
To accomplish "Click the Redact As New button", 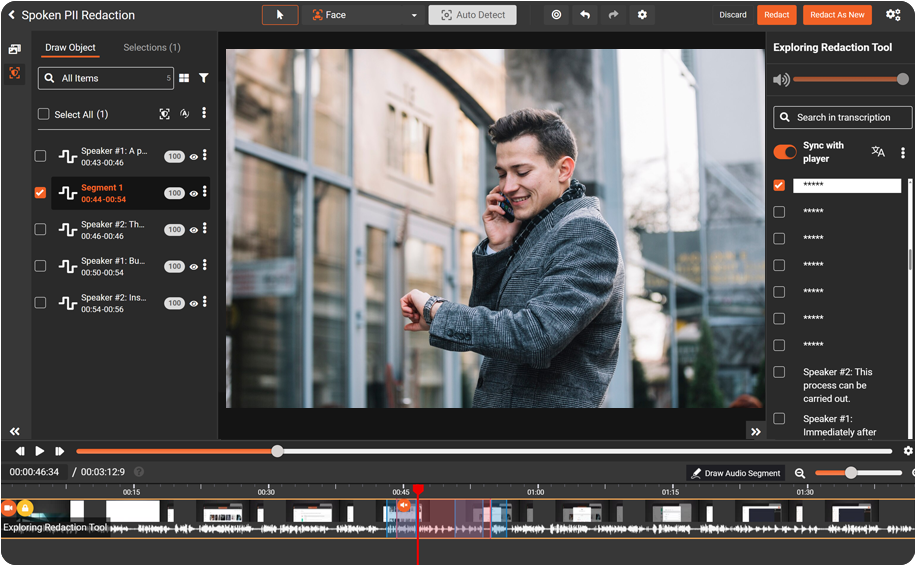I will 837,15.
